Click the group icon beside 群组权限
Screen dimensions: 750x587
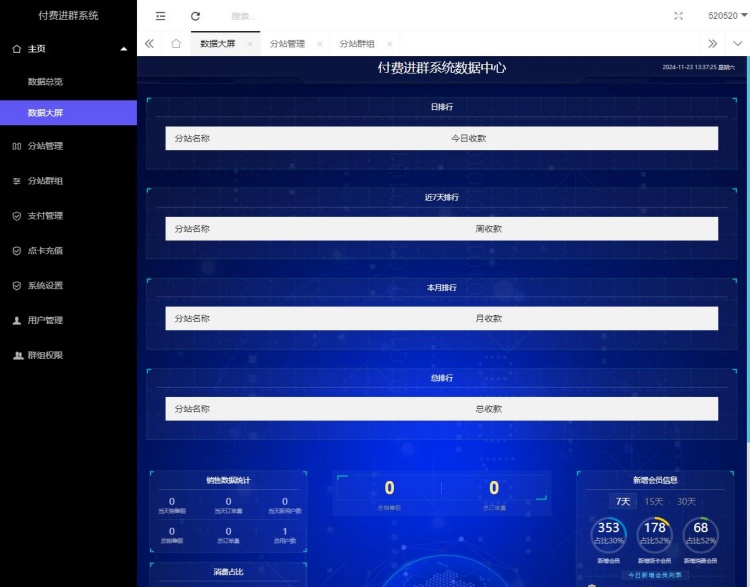[x=18, y=355]
